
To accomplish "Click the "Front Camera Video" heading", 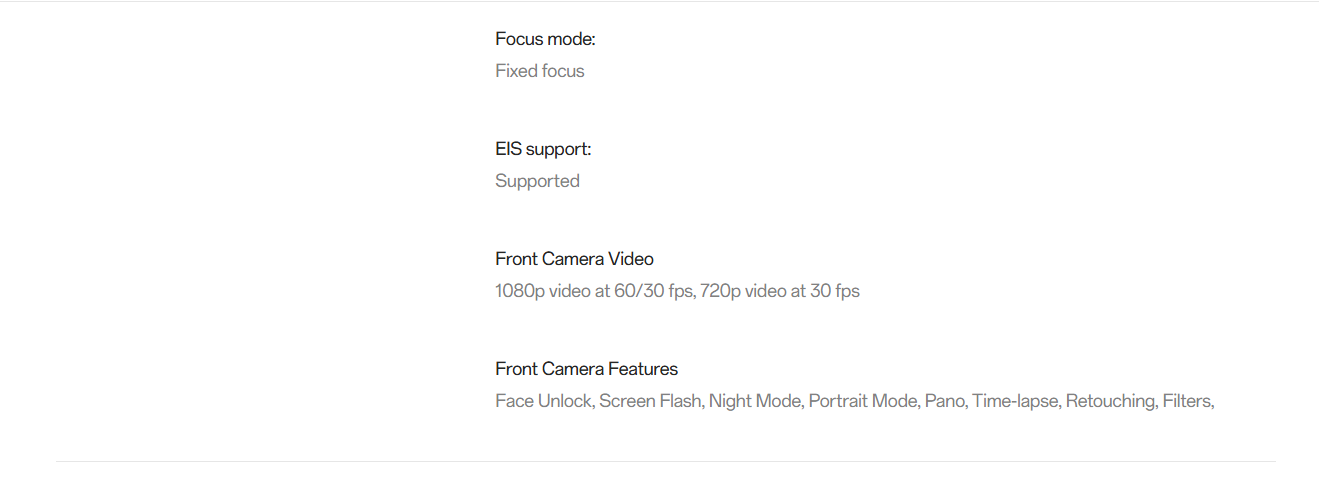I will 574,259.
